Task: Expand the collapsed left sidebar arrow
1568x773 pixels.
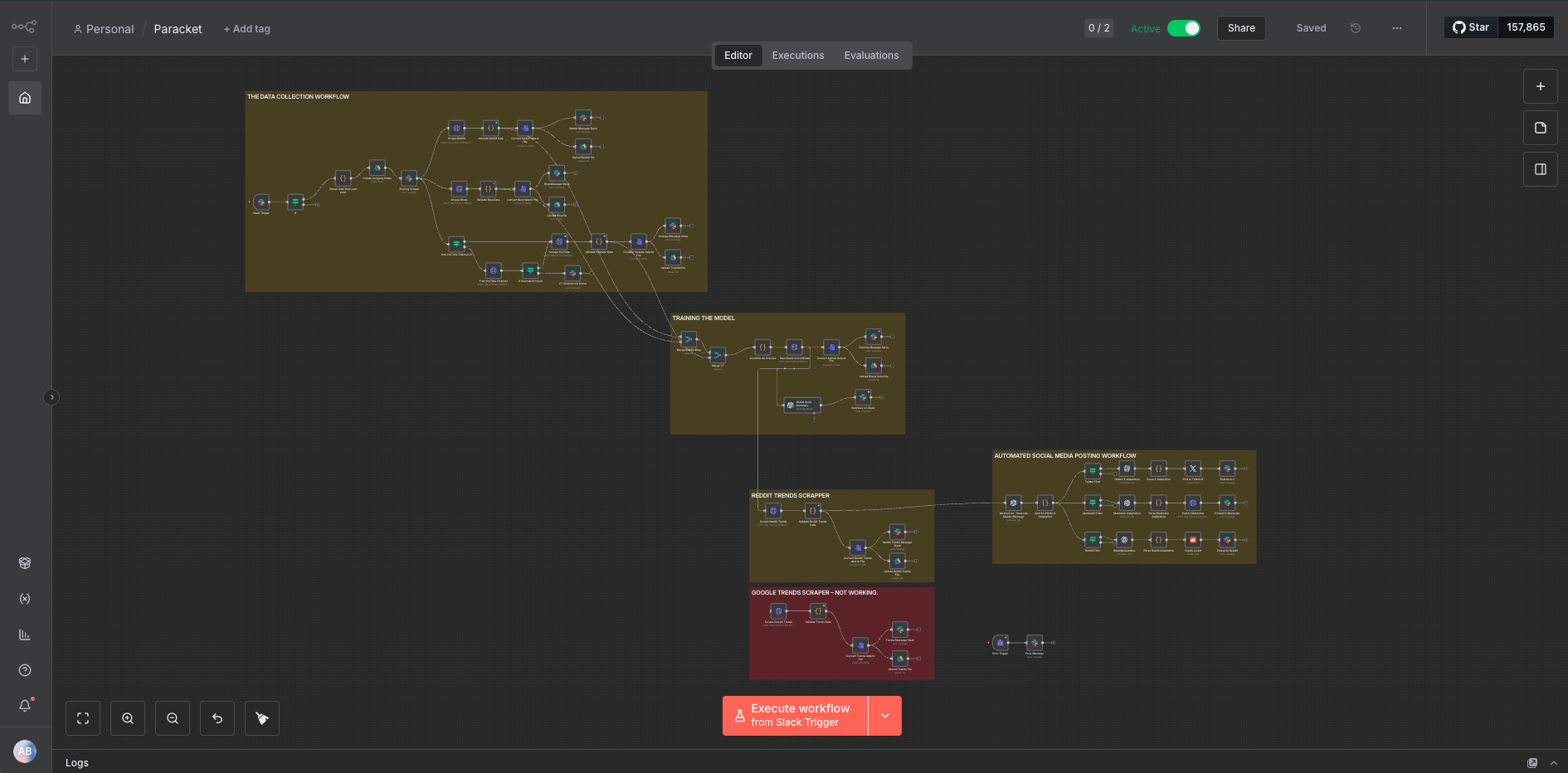Action: pyautogui.click(x=51, y=397)
